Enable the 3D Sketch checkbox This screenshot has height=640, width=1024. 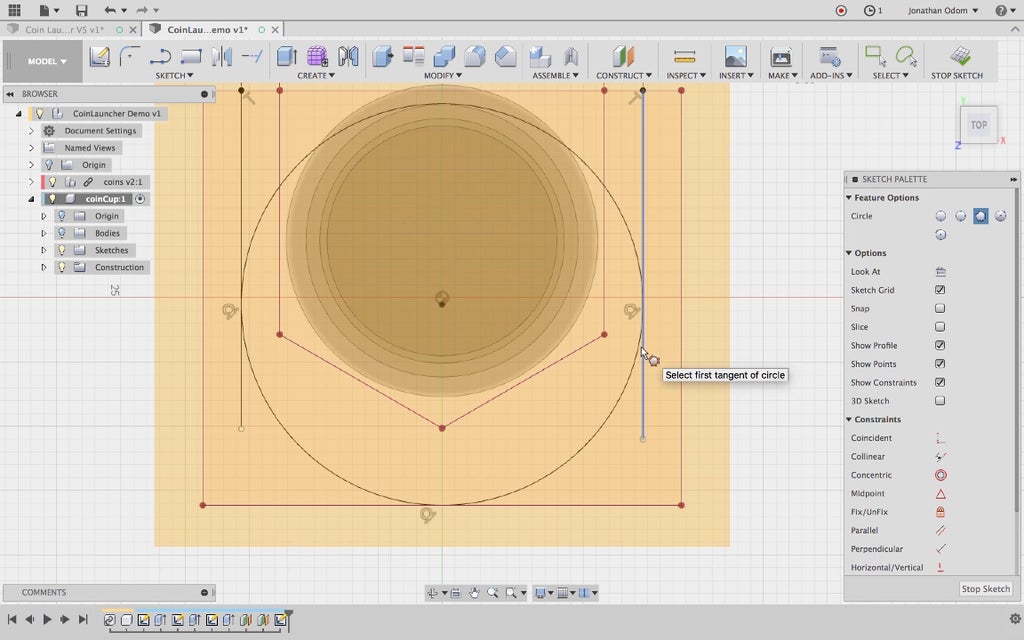pyautogui.click(x=940, y=401)
